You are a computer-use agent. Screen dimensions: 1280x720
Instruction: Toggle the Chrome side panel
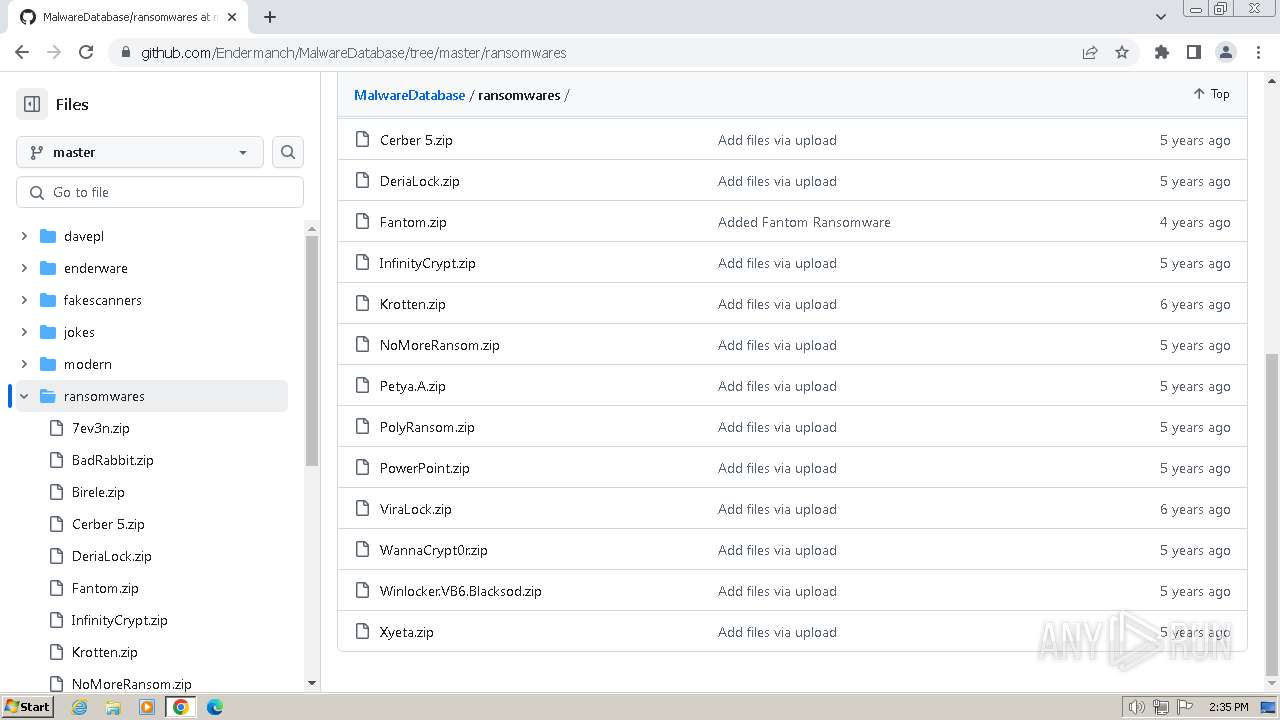click(x=1193, y=52)
